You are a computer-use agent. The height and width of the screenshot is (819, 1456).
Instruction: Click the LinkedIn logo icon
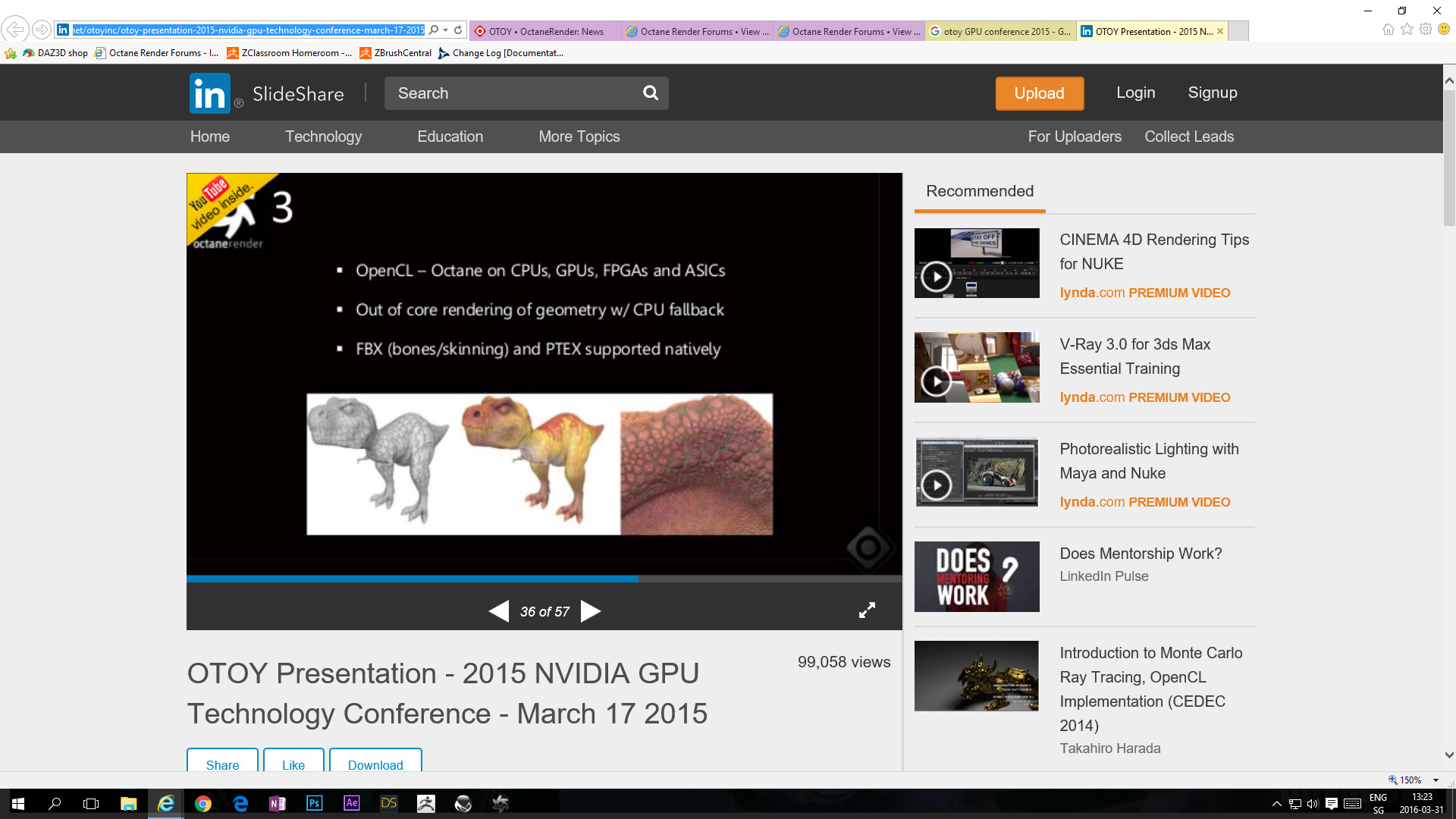(x=209, y=93)
